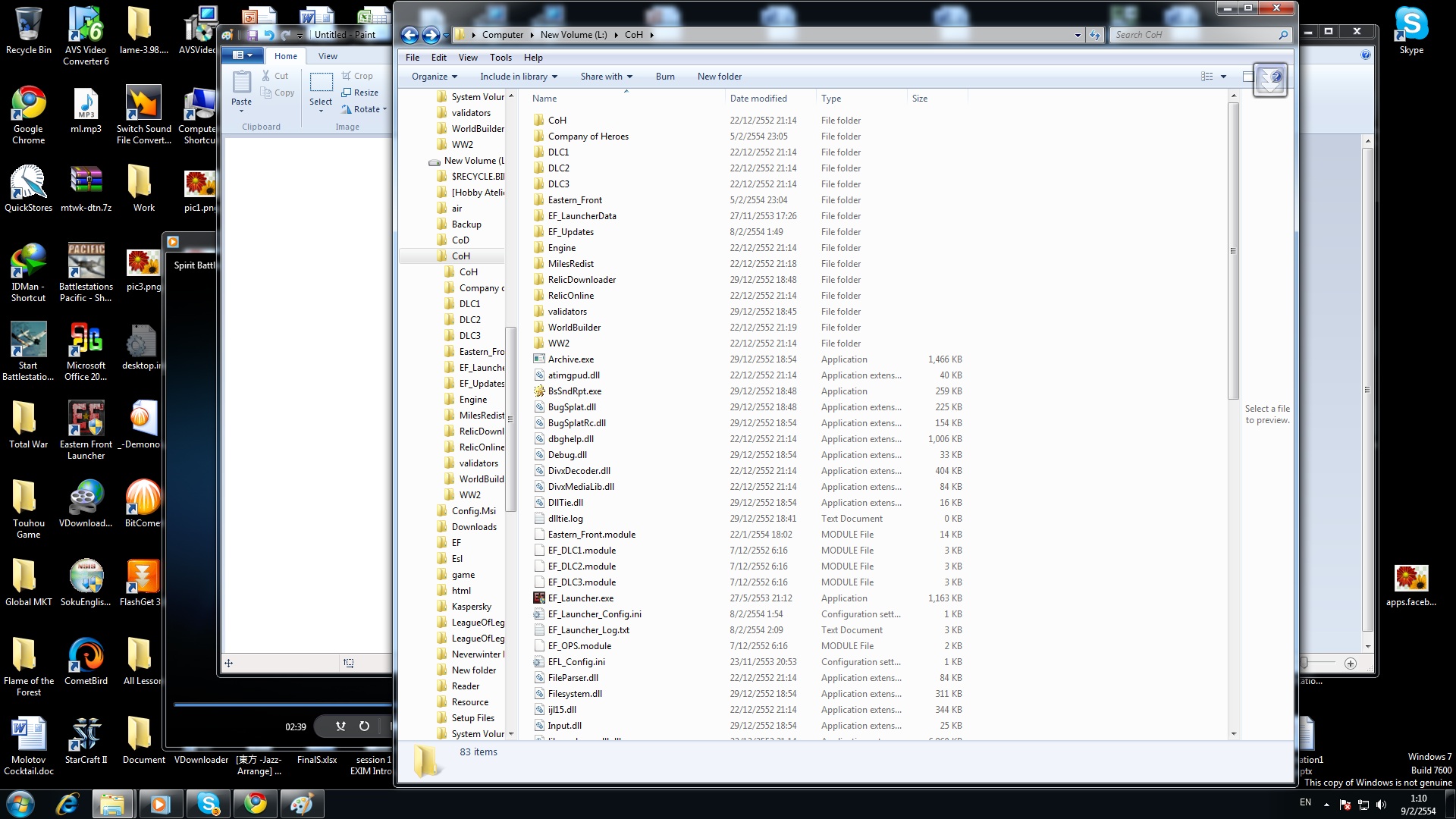
Task: Click the media player seek bar
Action: click(x=283, y=704)
